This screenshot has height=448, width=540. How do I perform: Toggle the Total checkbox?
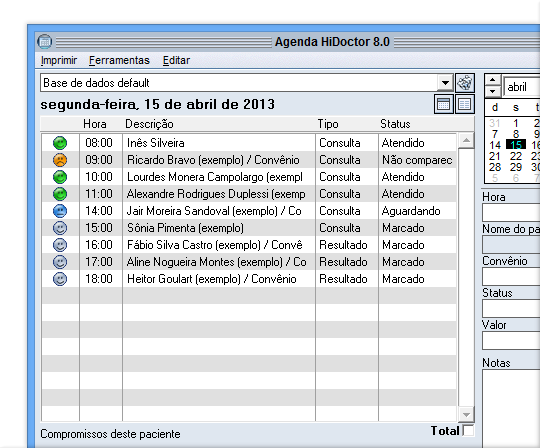[468, 430]
